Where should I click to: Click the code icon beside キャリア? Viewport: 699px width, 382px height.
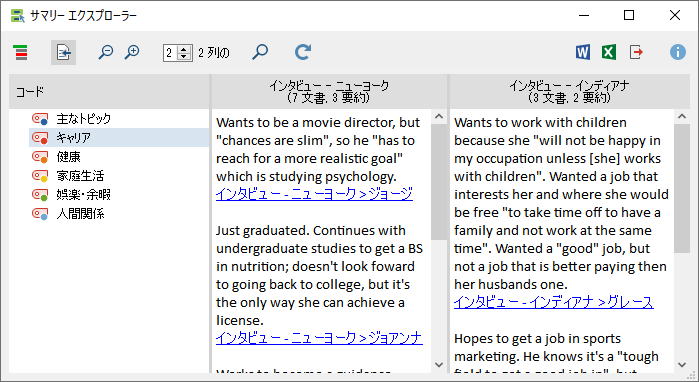pyautogui.click(x=40, y=138)
